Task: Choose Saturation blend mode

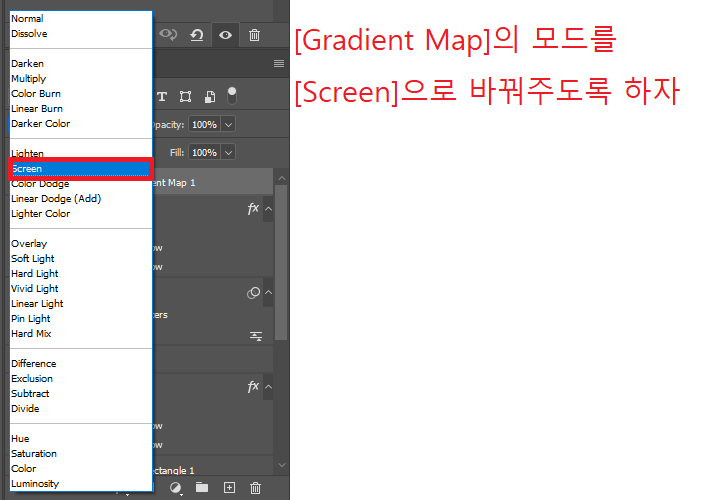Action: click(x=81, y=454)
